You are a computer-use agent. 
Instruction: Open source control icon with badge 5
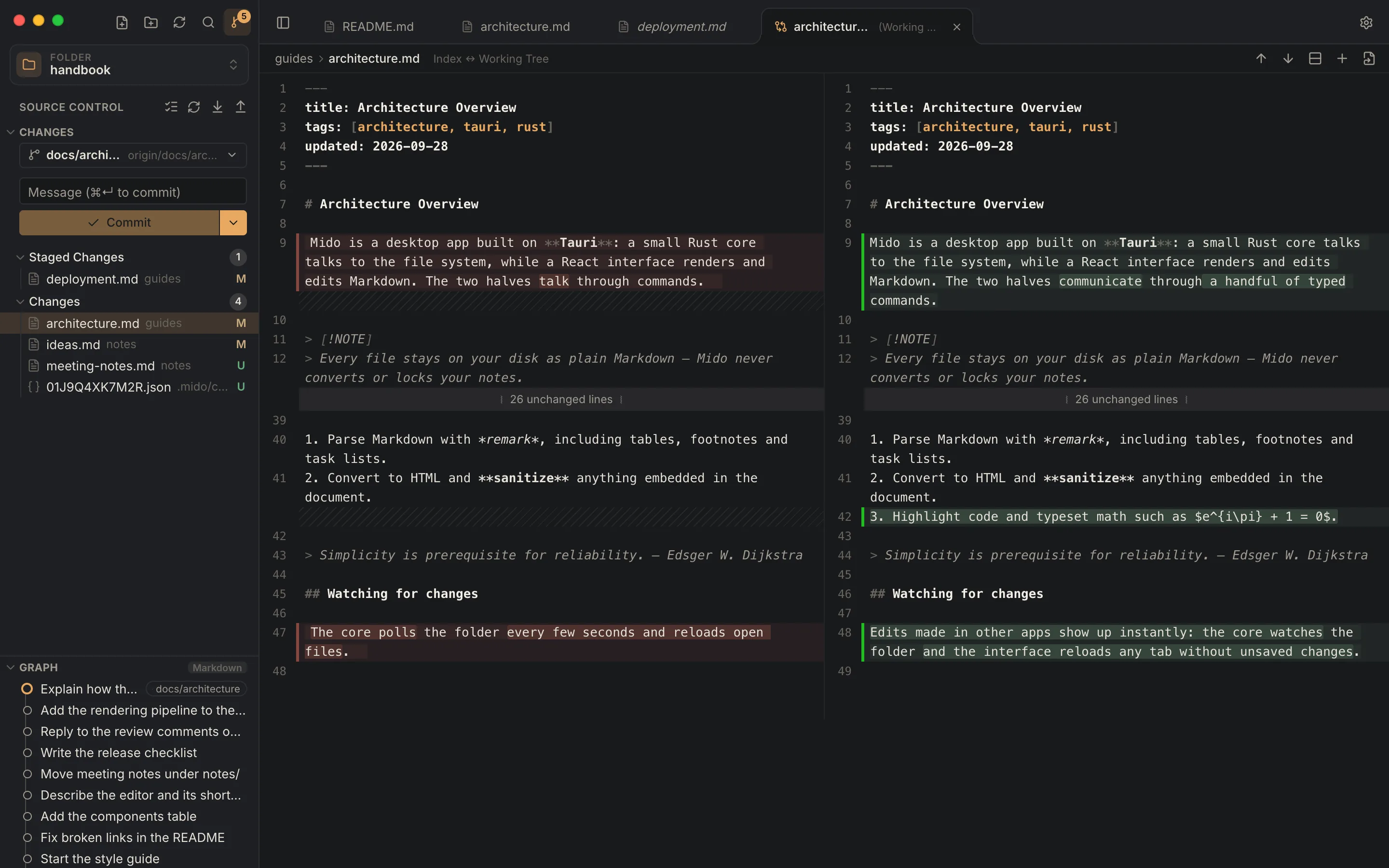(x=237, y=22)
